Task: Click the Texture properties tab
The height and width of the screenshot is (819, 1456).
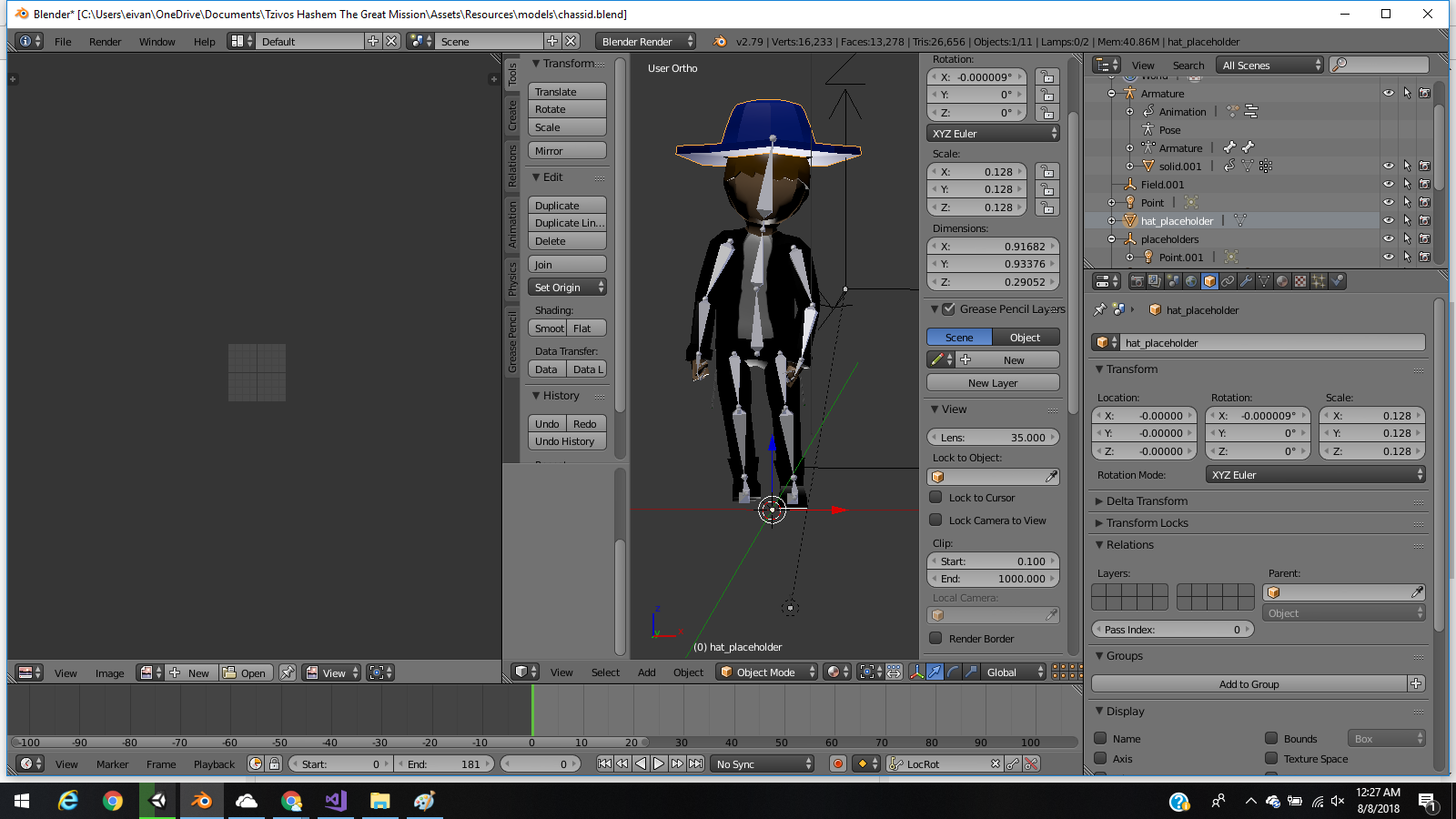Action: coord(1301,280)
